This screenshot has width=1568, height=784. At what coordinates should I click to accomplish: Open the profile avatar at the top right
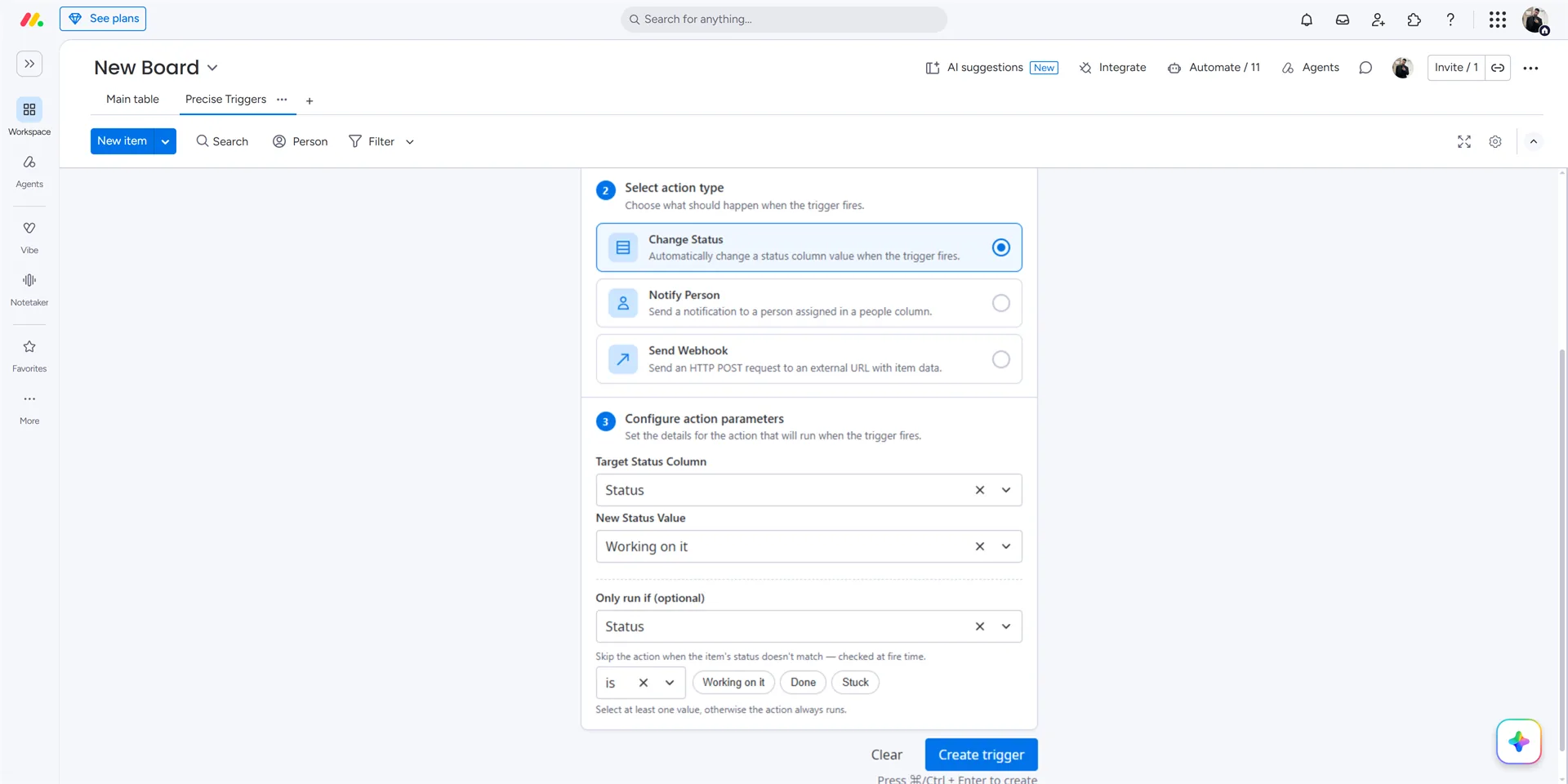pos(1535,20)
